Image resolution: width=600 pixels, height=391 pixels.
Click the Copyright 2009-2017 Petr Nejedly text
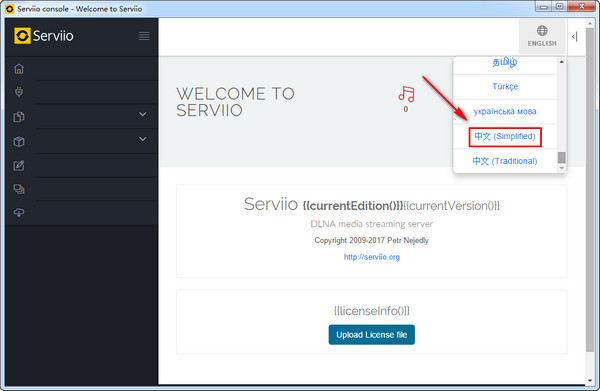pyautogui.click(x=372, y=240)
